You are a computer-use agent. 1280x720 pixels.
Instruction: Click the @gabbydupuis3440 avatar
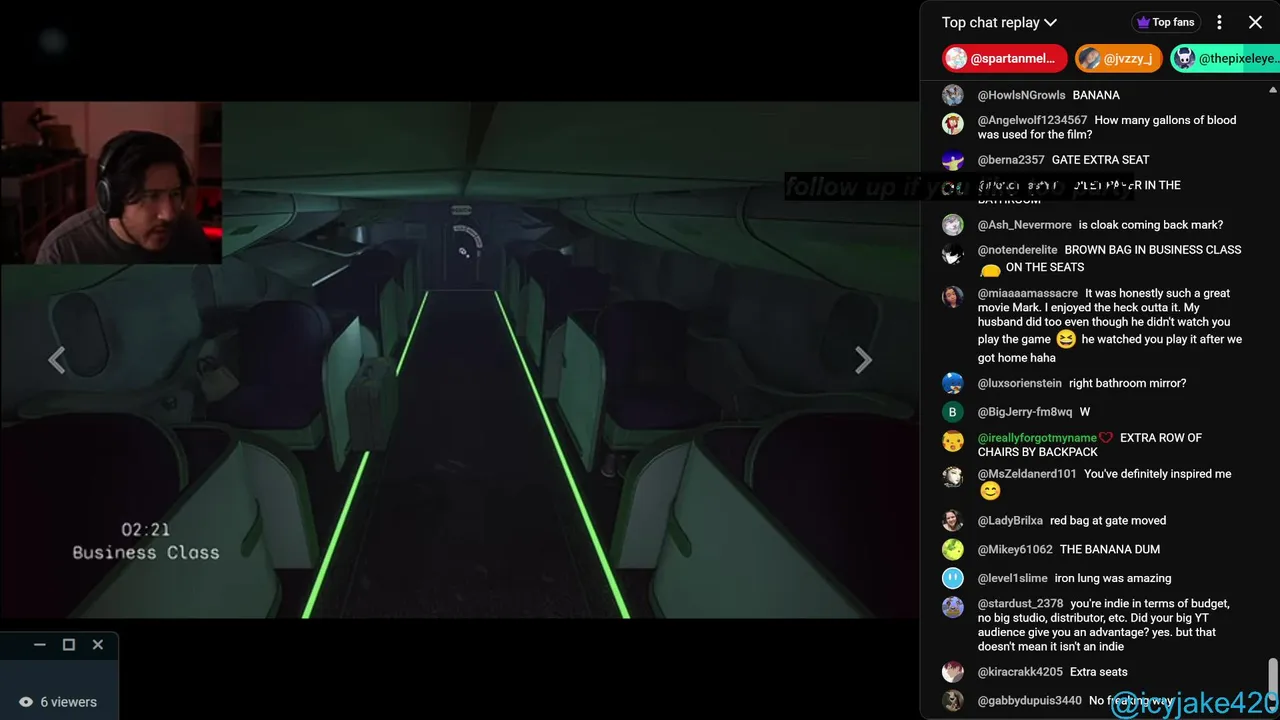[x=953, y=701]
